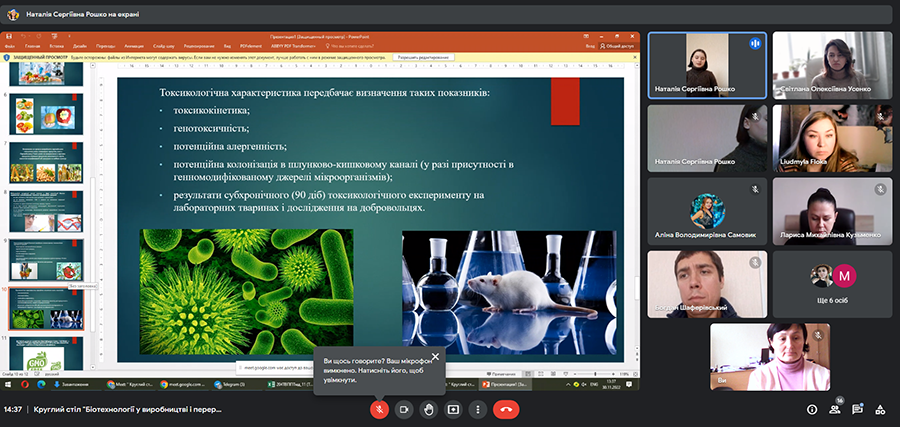Open the Дизайн ribbon tab
900x427 pixels.
pyautogui.click(x=80, y=46)
